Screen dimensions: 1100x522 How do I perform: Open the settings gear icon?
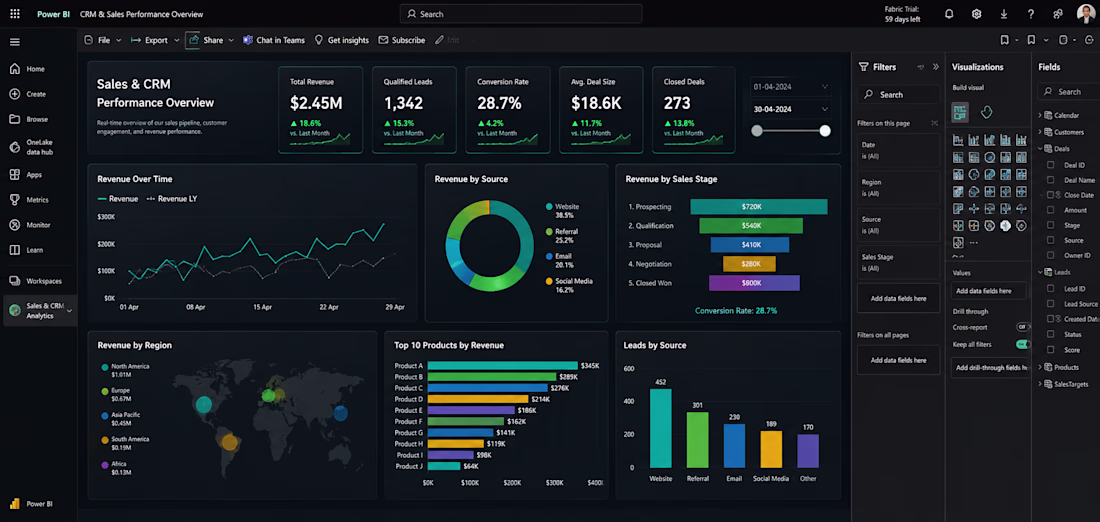pos(977,14)
